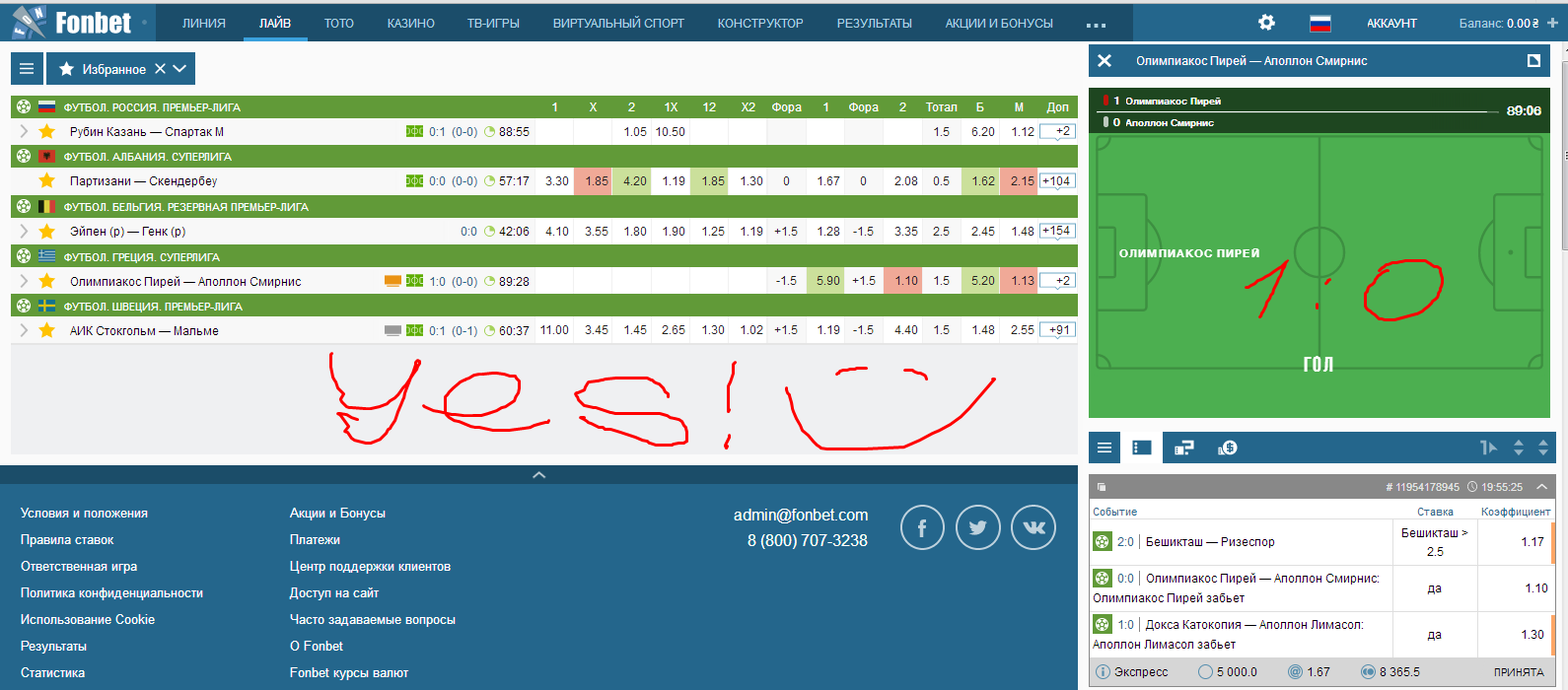Expand the Олимпиакос Пирей row chevron
The height and width of the screenshot is (690, 1568).
[x=24, y=281]
